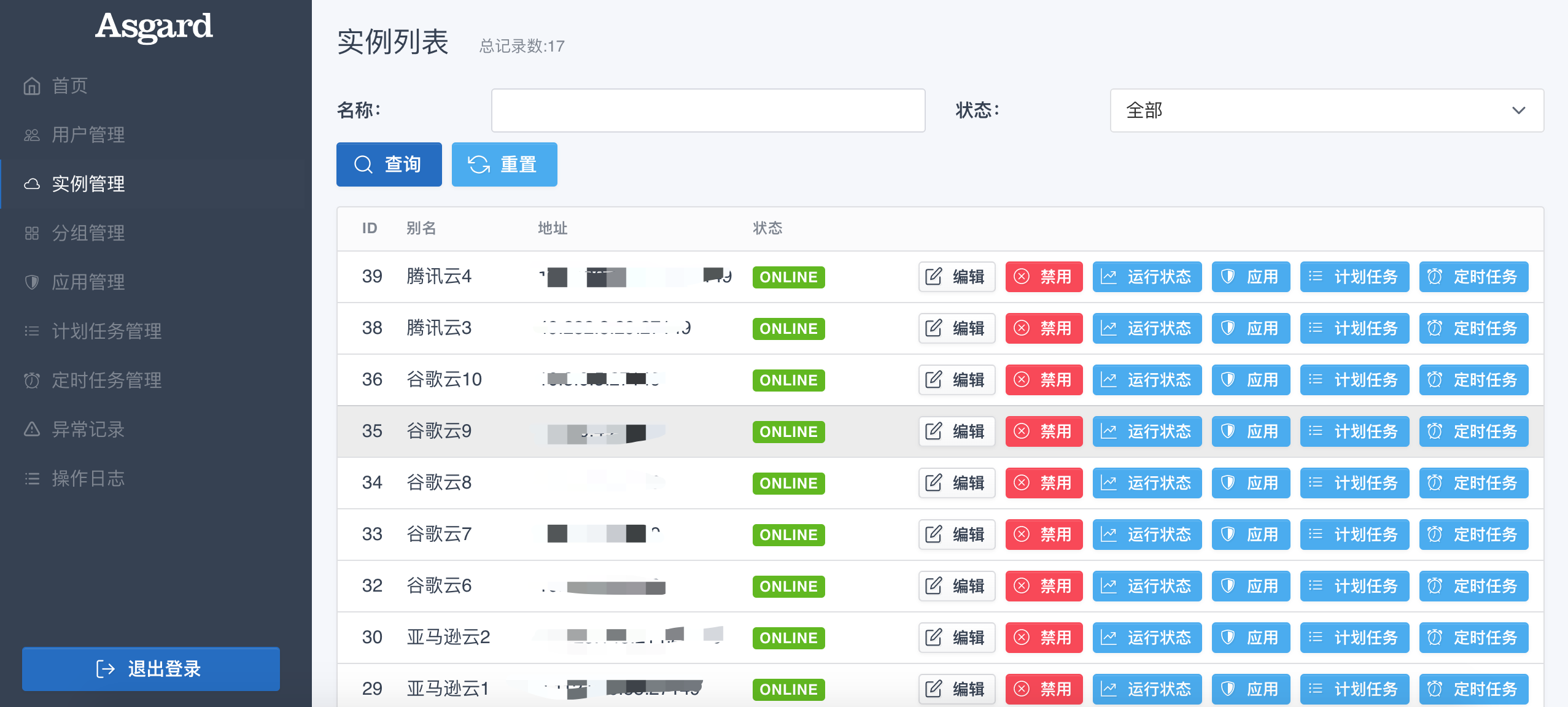Disable instance 腾讯云4 with 禁用 button

tap(1044, 277)
